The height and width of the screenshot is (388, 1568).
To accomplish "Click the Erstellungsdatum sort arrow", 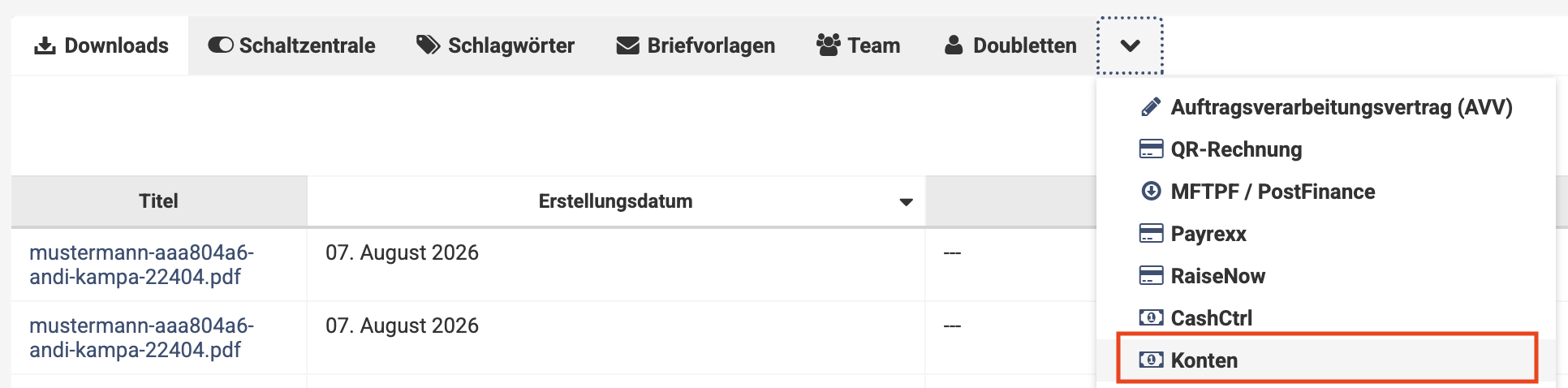I will click(x=907, y=202).
